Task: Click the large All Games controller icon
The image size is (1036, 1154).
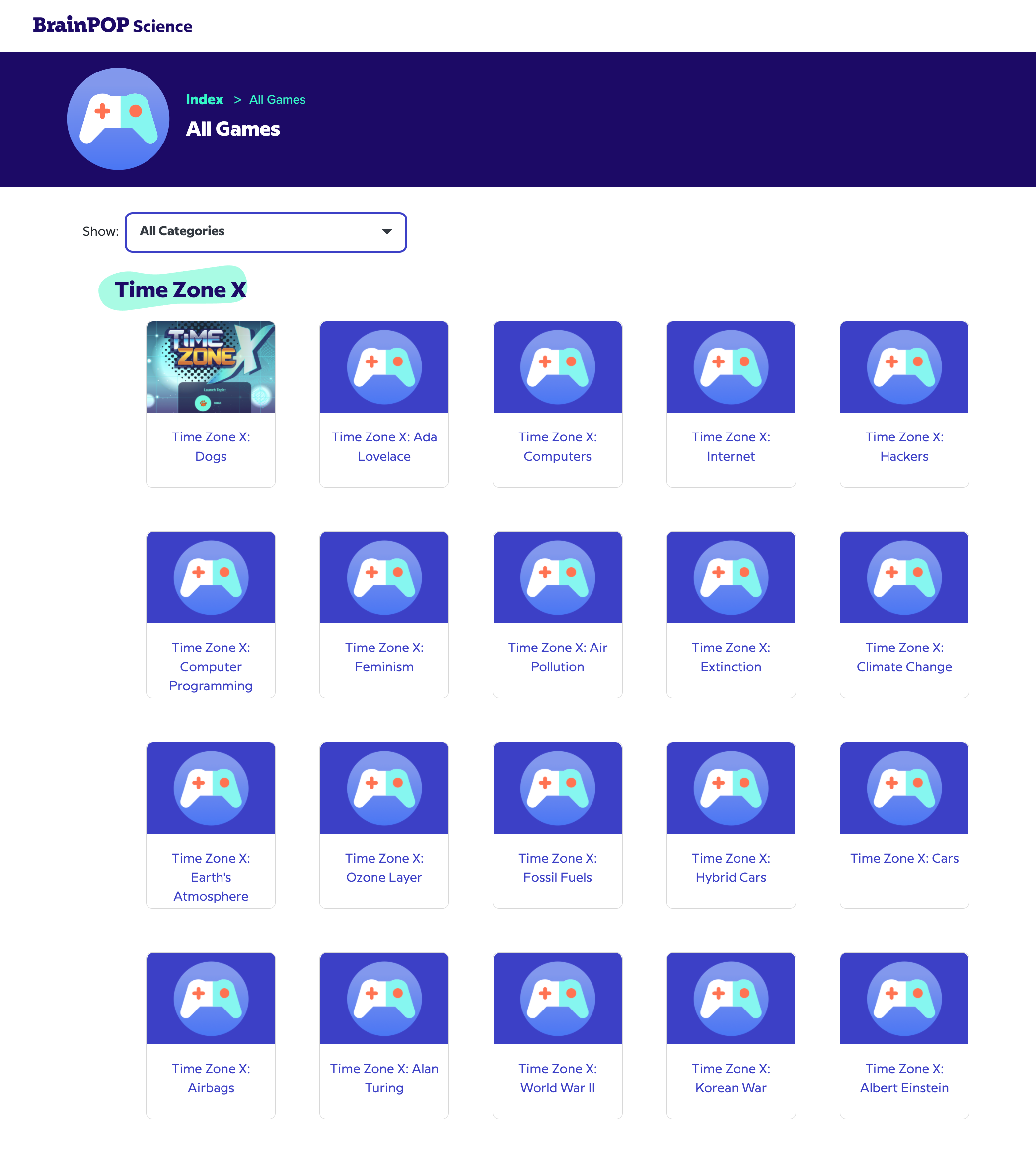Action: point(118,118)
